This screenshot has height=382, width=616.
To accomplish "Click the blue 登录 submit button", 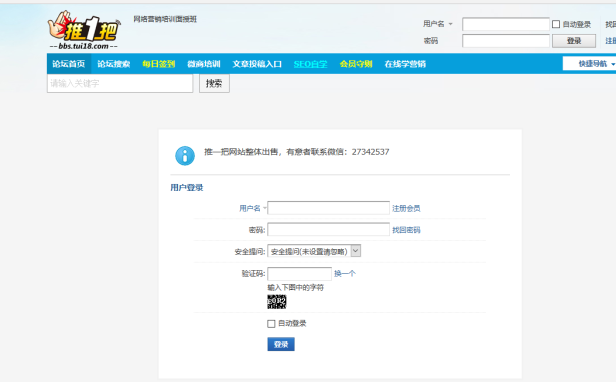I will pyautogui.click(x=281, y=344).
